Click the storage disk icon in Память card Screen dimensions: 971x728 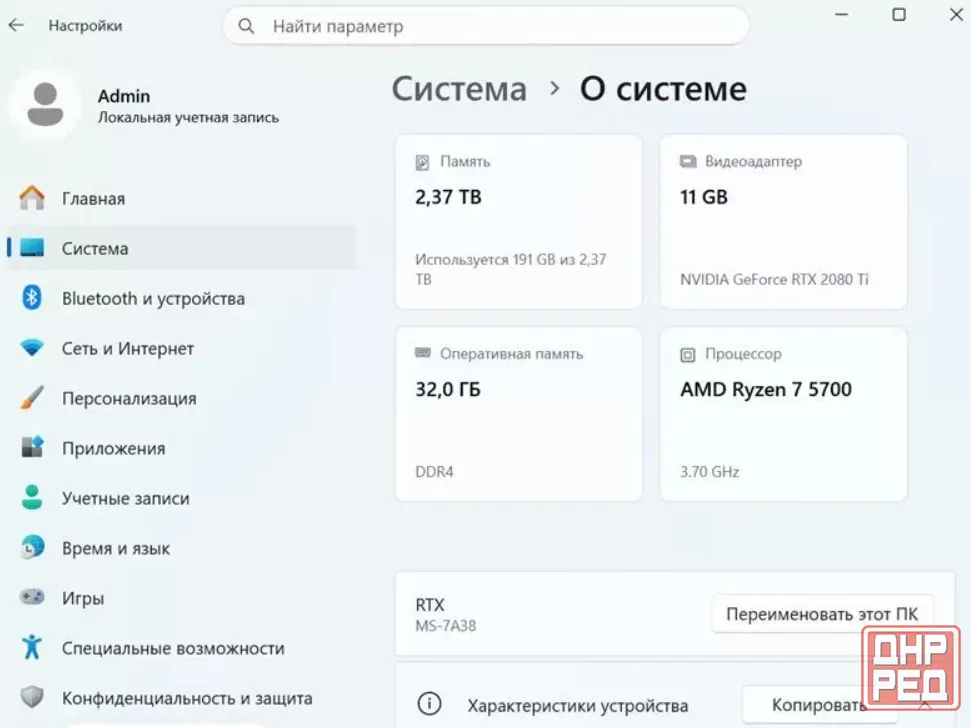(x=422, y=162)
